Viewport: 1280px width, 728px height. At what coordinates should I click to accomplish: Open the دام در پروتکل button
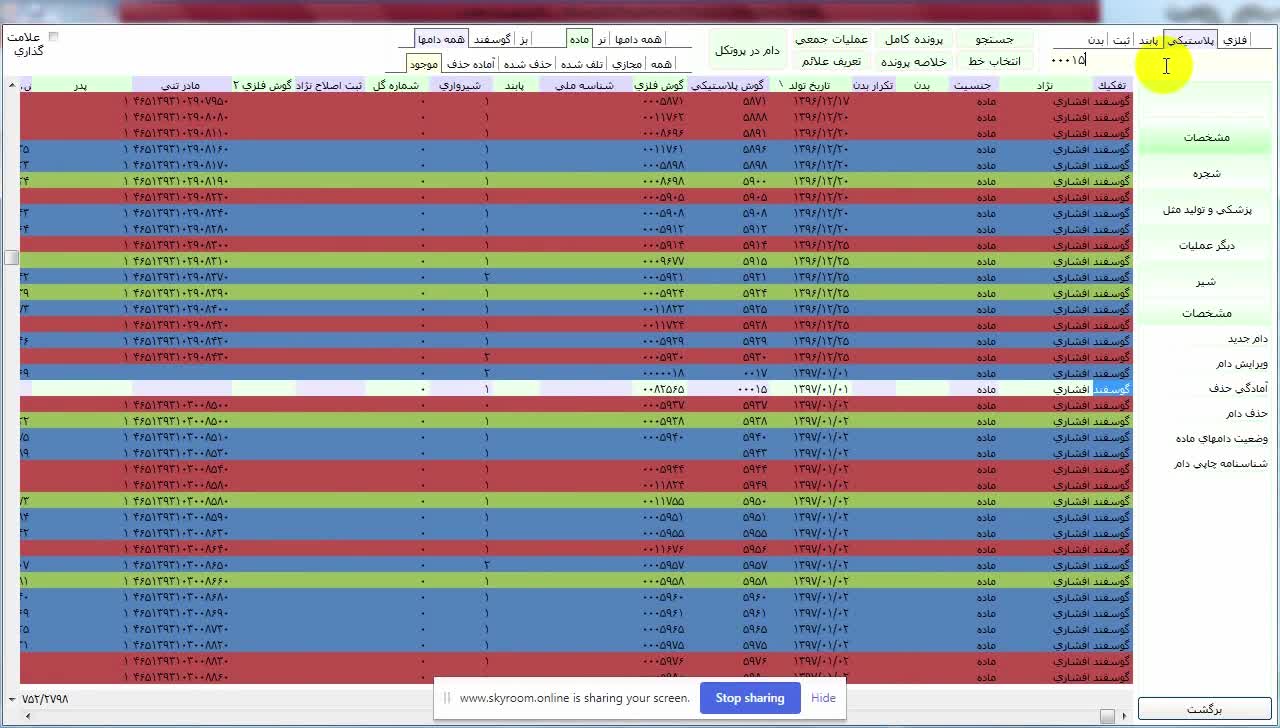[x=746, y=50]
